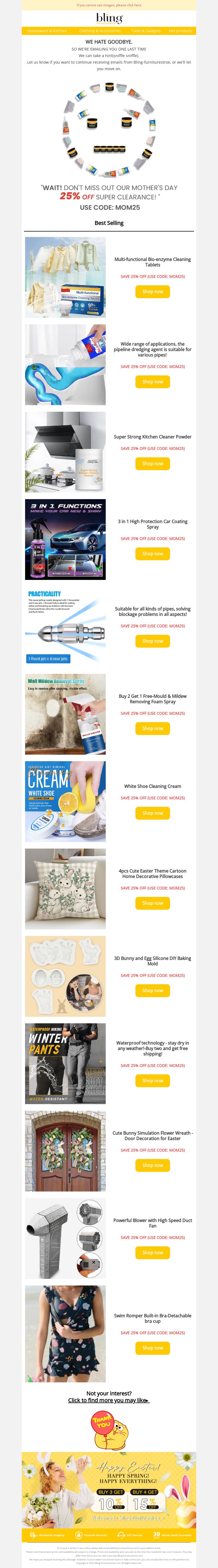
Task: Select the Tools & Gadgets menu item
Action: pyautogui.click(x=146, y=30)
